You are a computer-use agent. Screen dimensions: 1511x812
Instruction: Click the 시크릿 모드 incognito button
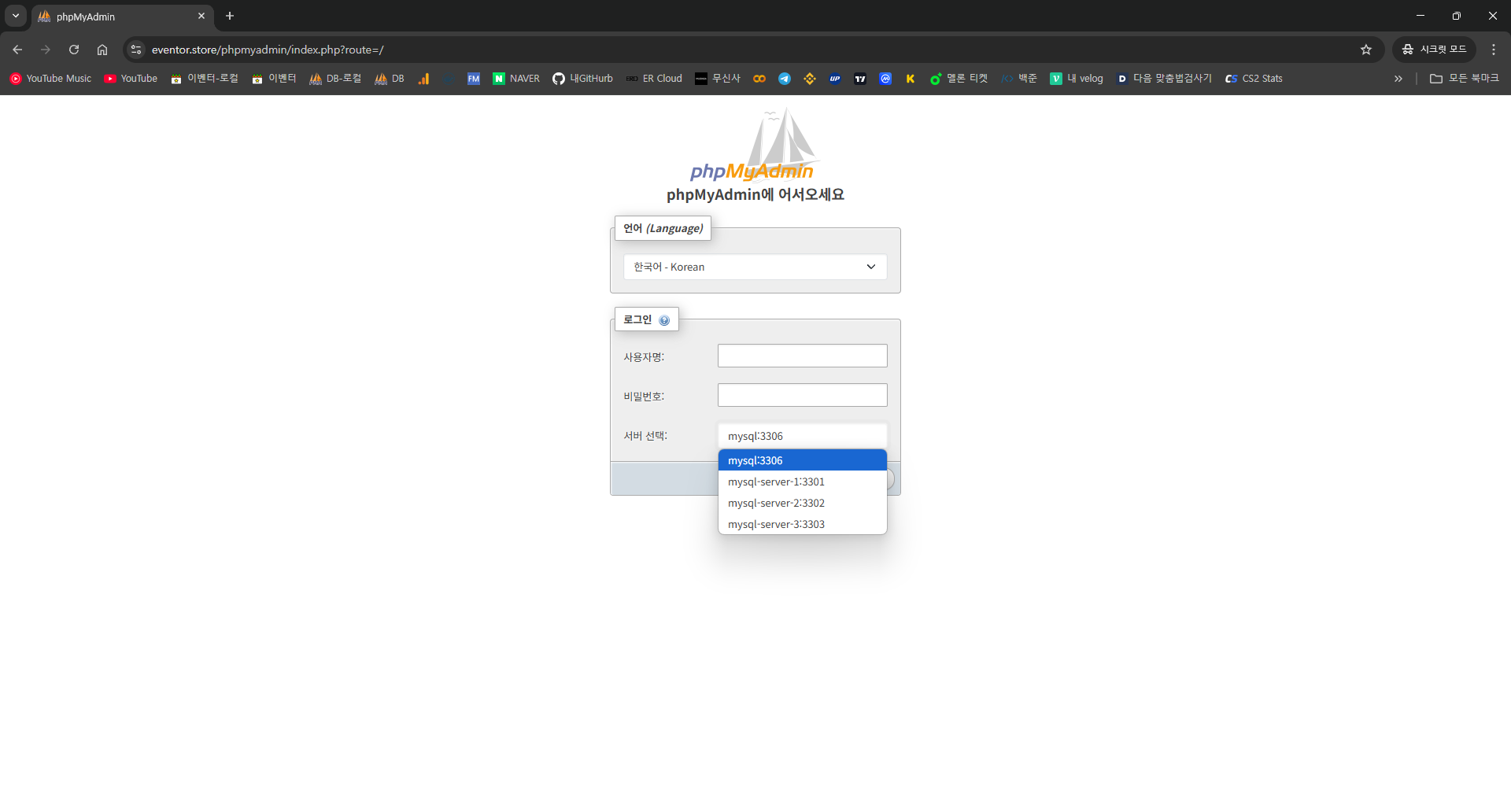pos(1435,50)
